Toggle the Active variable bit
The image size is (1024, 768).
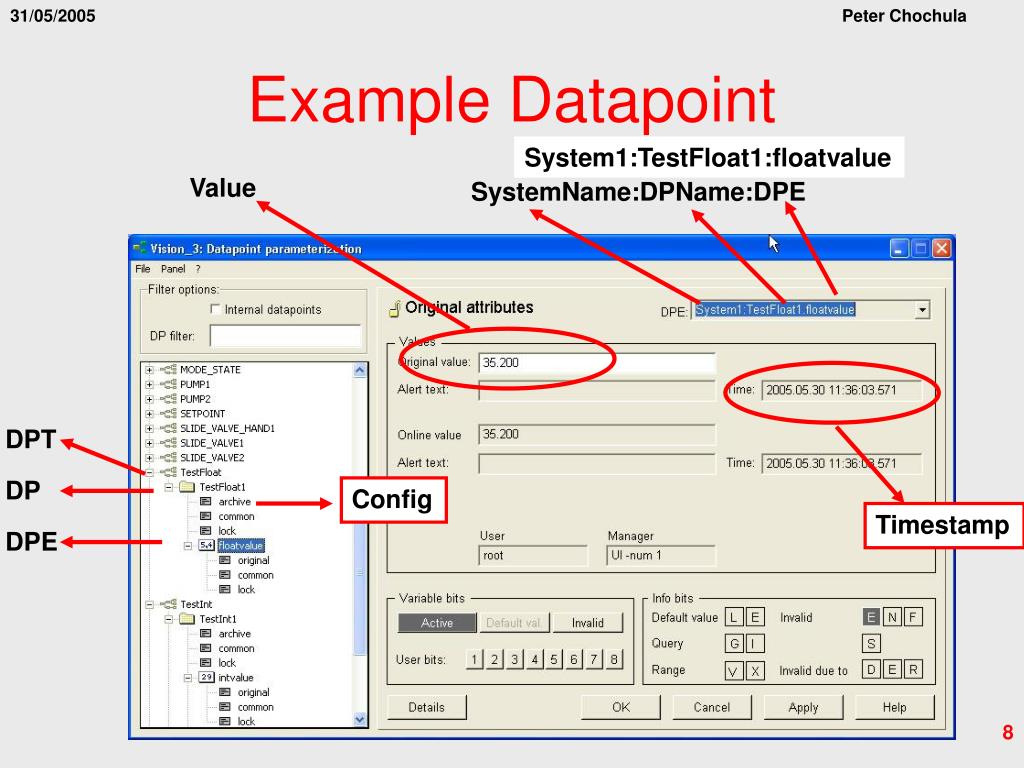coord(437,623)
